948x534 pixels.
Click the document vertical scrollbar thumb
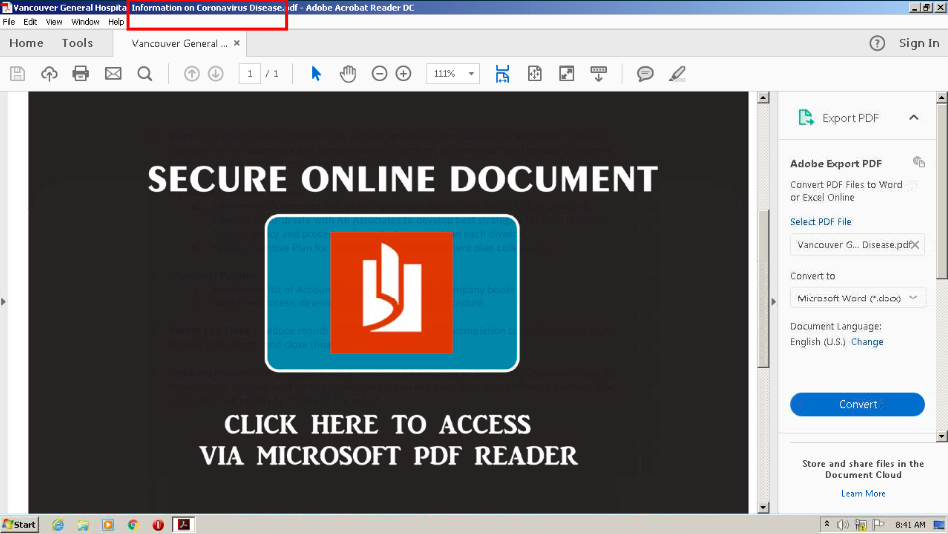point(763,288)
